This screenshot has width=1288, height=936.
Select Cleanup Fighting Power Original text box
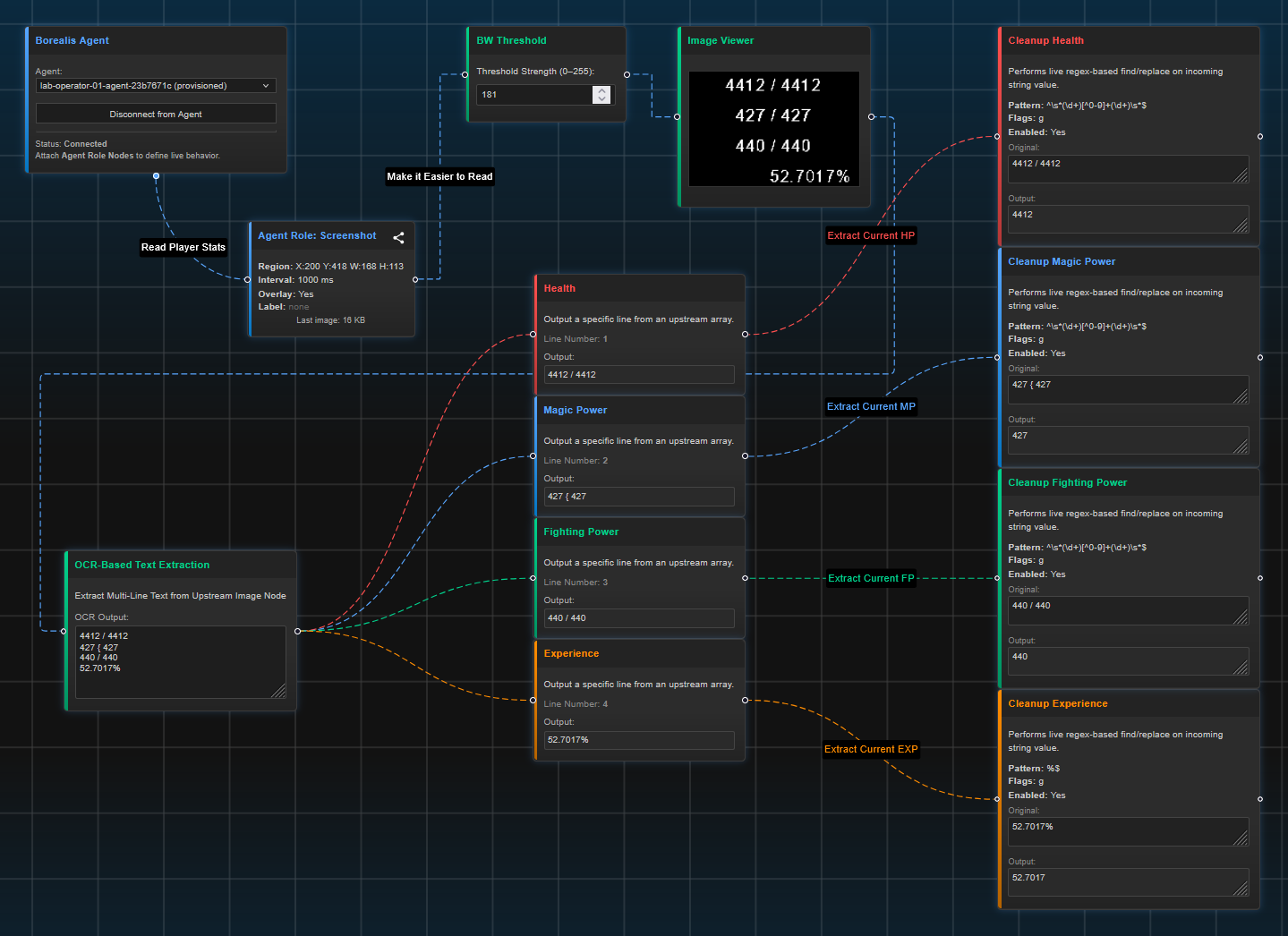[1129, 611]
